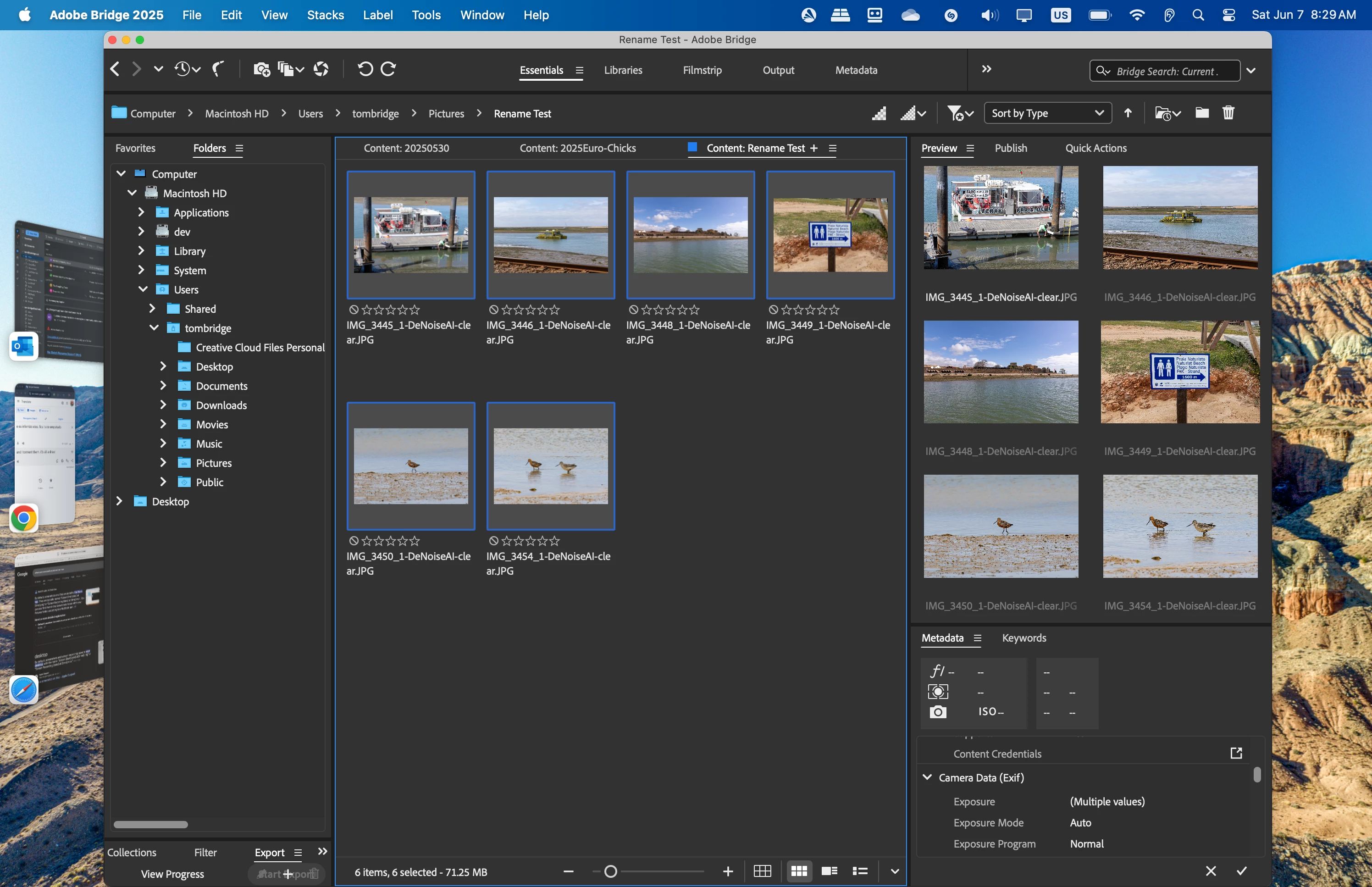Viewport: 1372px width, 887px height.
Task: Open the Keywords panel tab
Action: pyautogui.click(x=1023, y=638)
